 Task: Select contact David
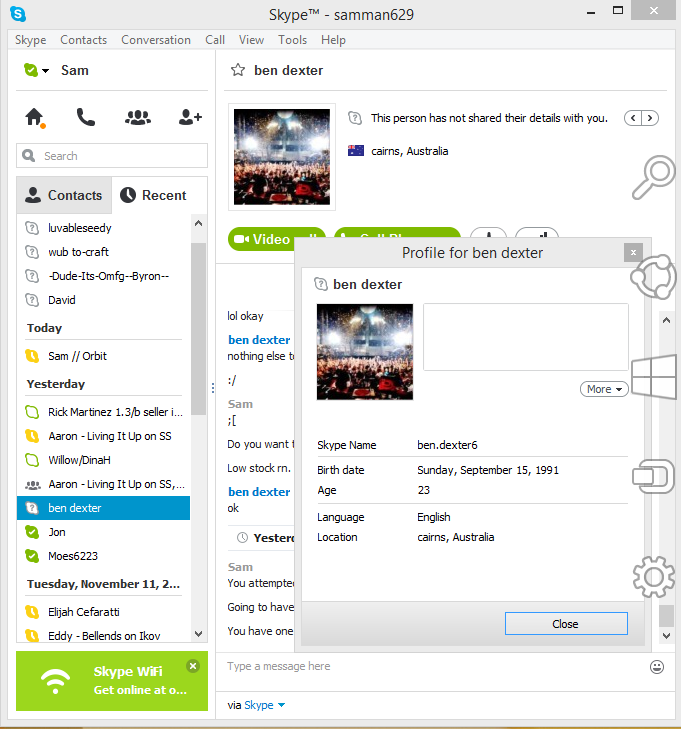coord(103,300)
